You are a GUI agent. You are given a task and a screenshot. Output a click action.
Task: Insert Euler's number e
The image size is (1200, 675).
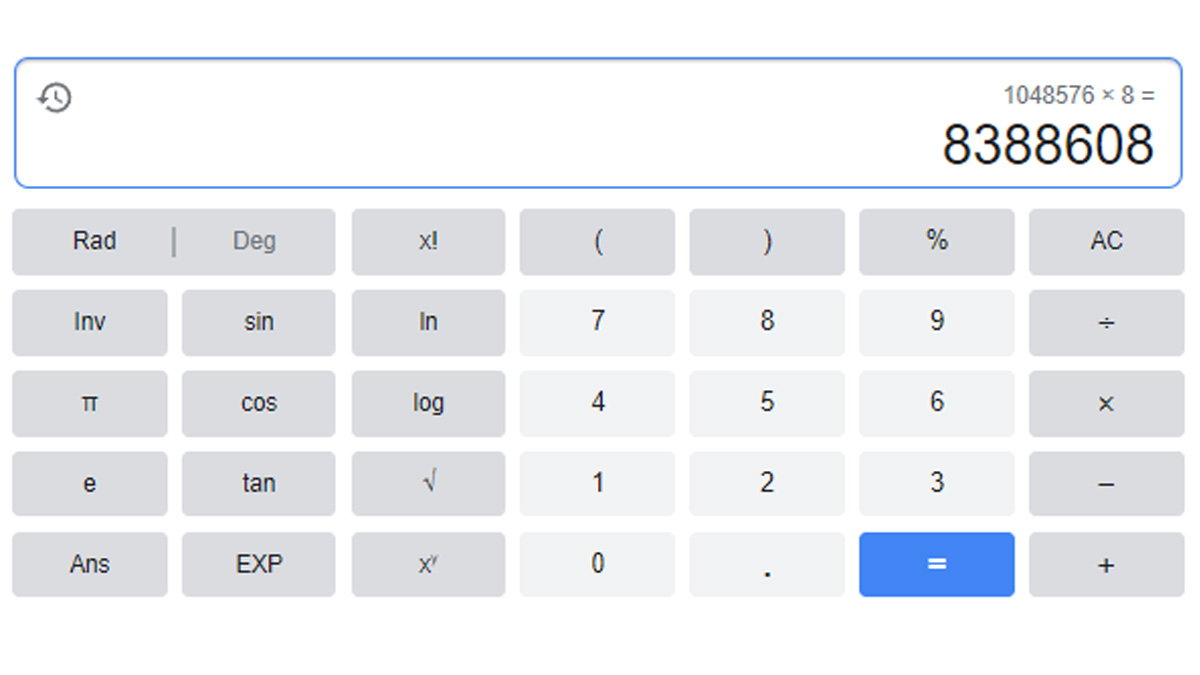(x=89, y=483)
